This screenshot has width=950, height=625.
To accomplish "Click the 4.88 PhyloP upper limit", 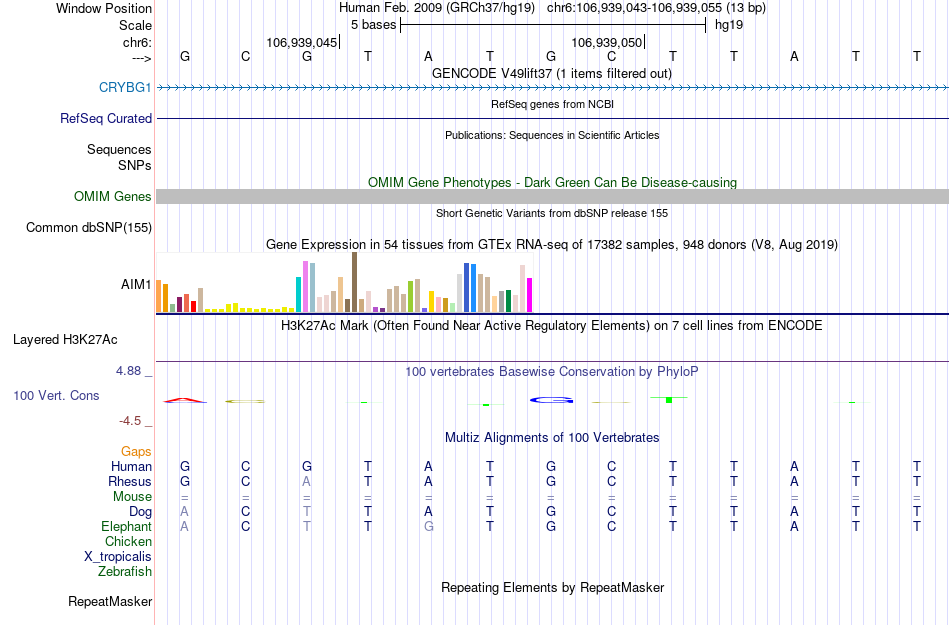I will point(128,371).
